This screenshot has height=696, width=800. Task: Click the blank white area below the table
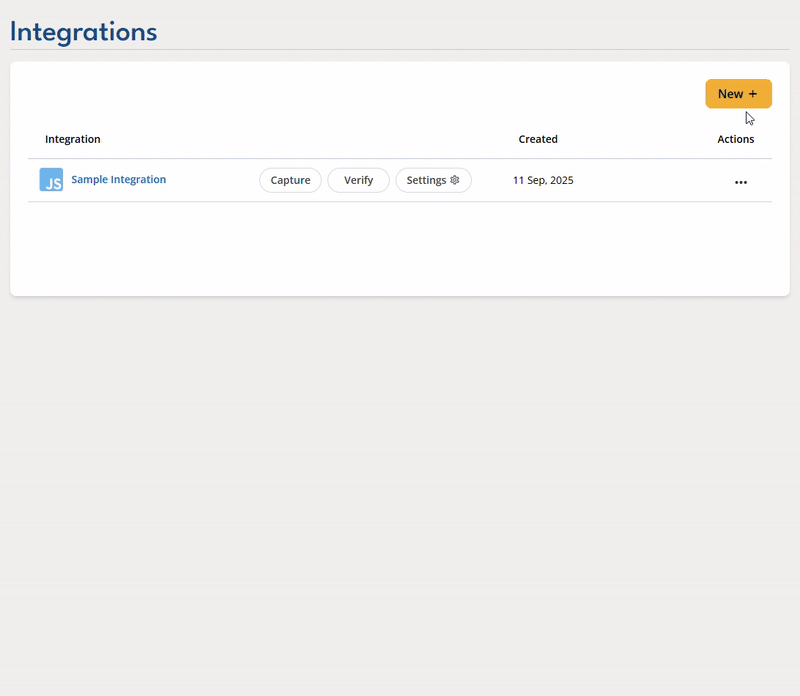400,250
